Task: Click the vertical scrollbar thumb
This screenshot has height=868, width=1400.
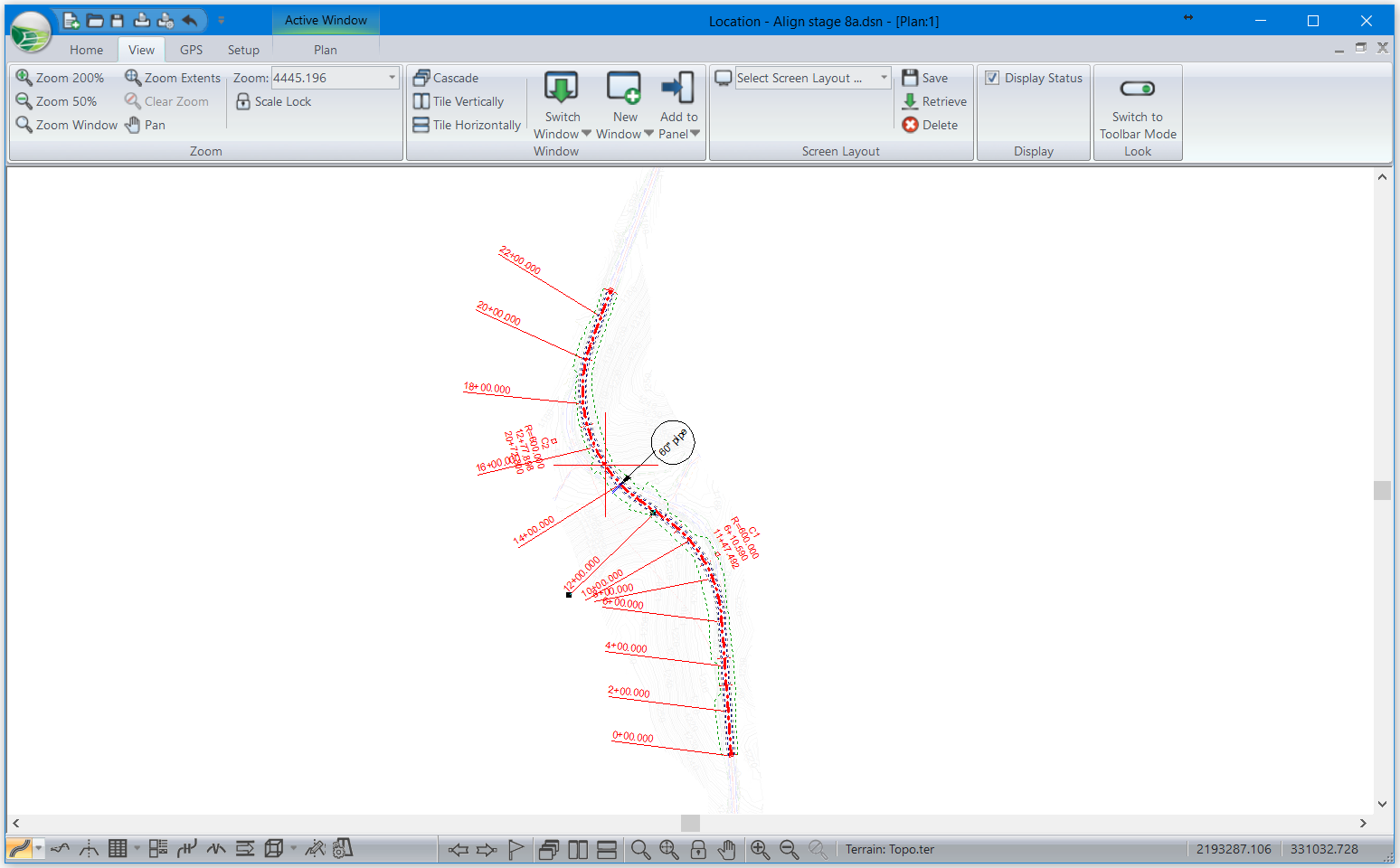Action: click(x=1382, y=490)
